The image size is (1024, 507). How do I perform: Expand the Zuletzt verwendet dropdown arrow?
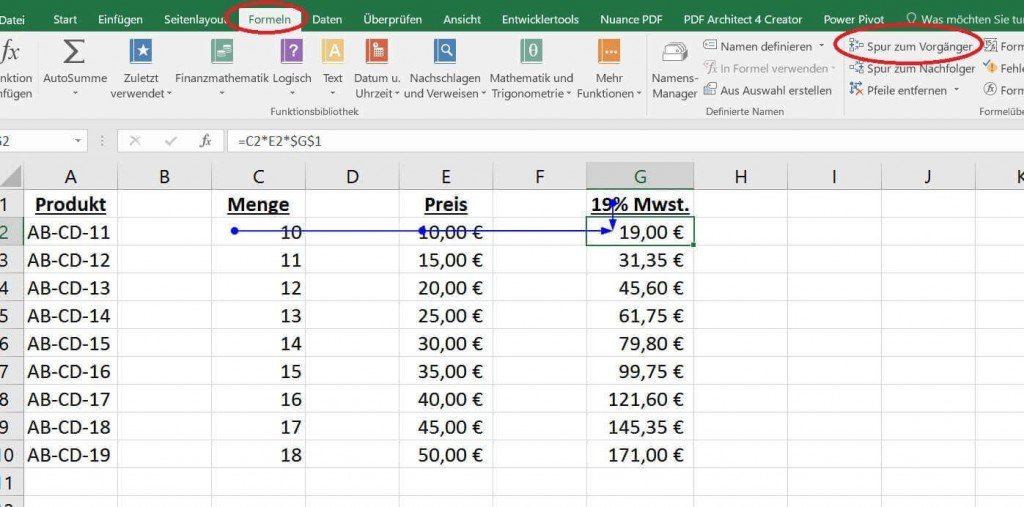170,94
